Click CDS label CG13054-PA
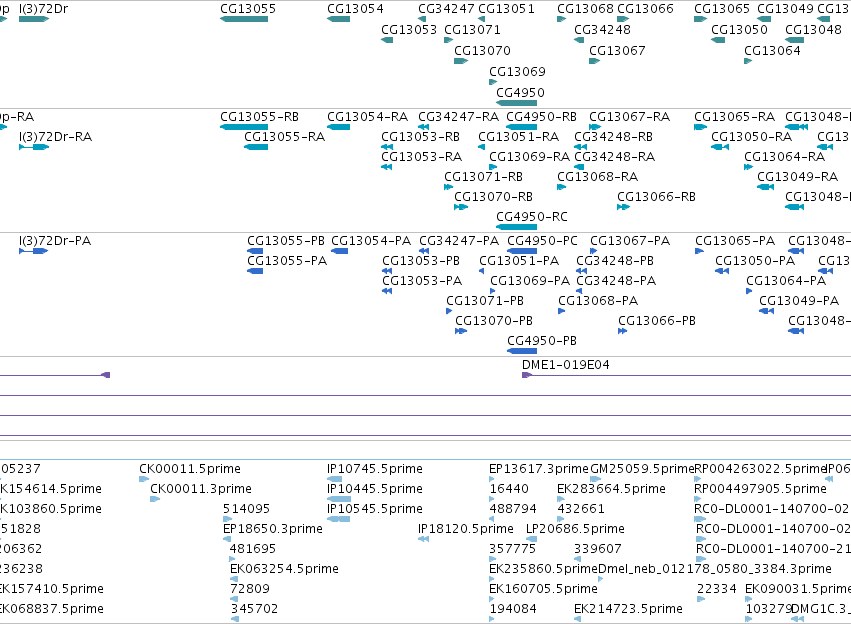 (x=371, y=241)
